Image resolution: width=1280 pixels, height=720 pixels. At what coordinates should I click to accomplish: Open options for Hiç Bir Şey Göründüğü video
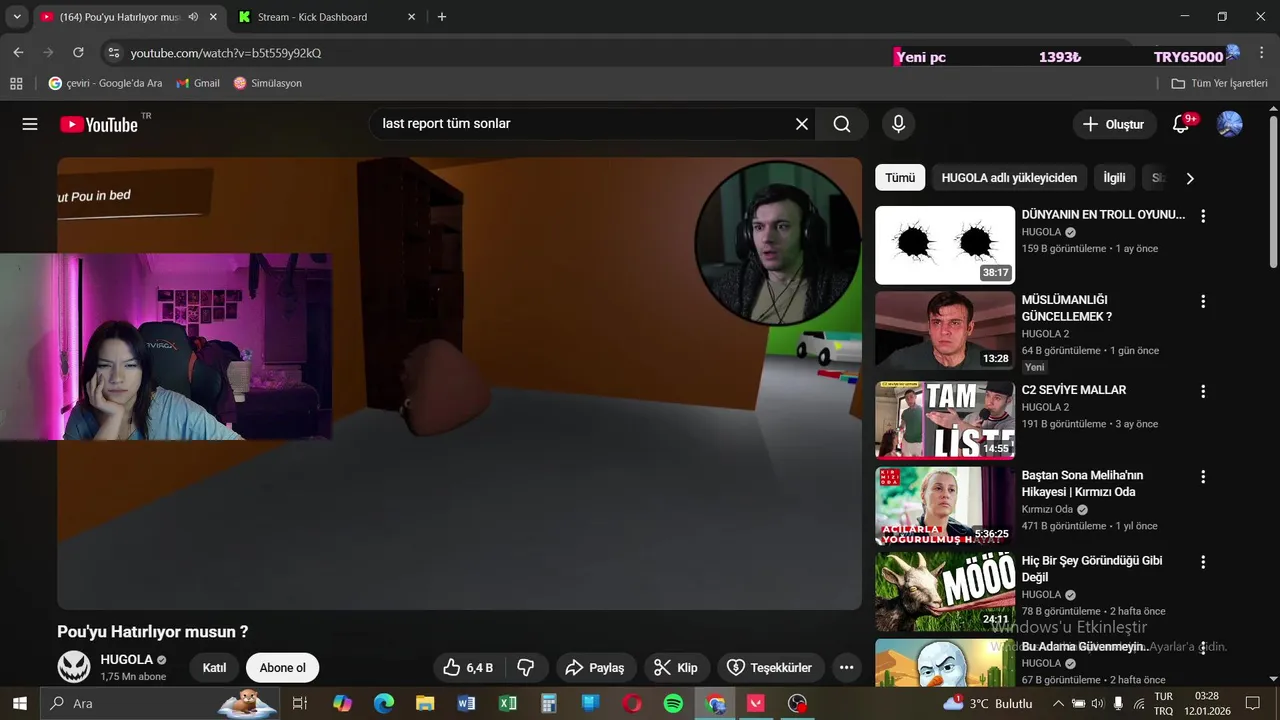(1203, 562)
